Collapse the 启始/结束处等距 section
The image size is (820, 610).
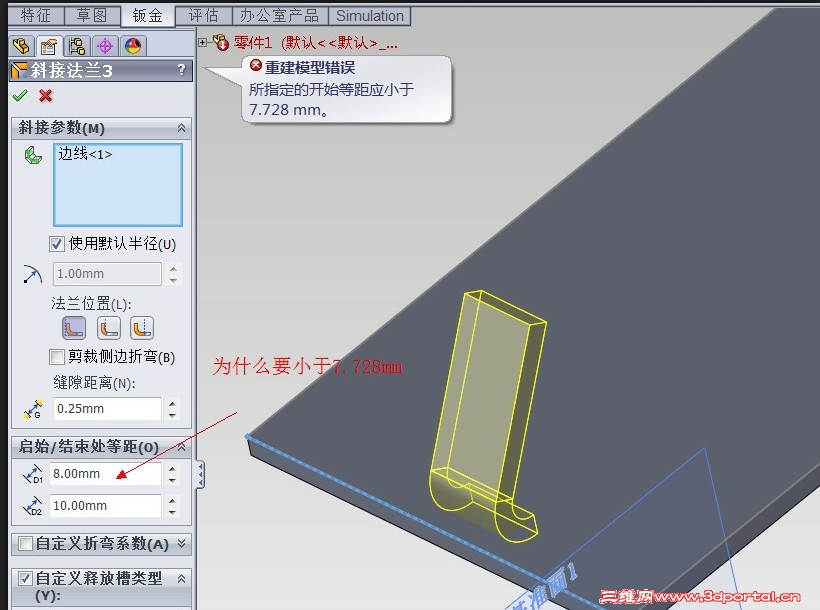183,447
